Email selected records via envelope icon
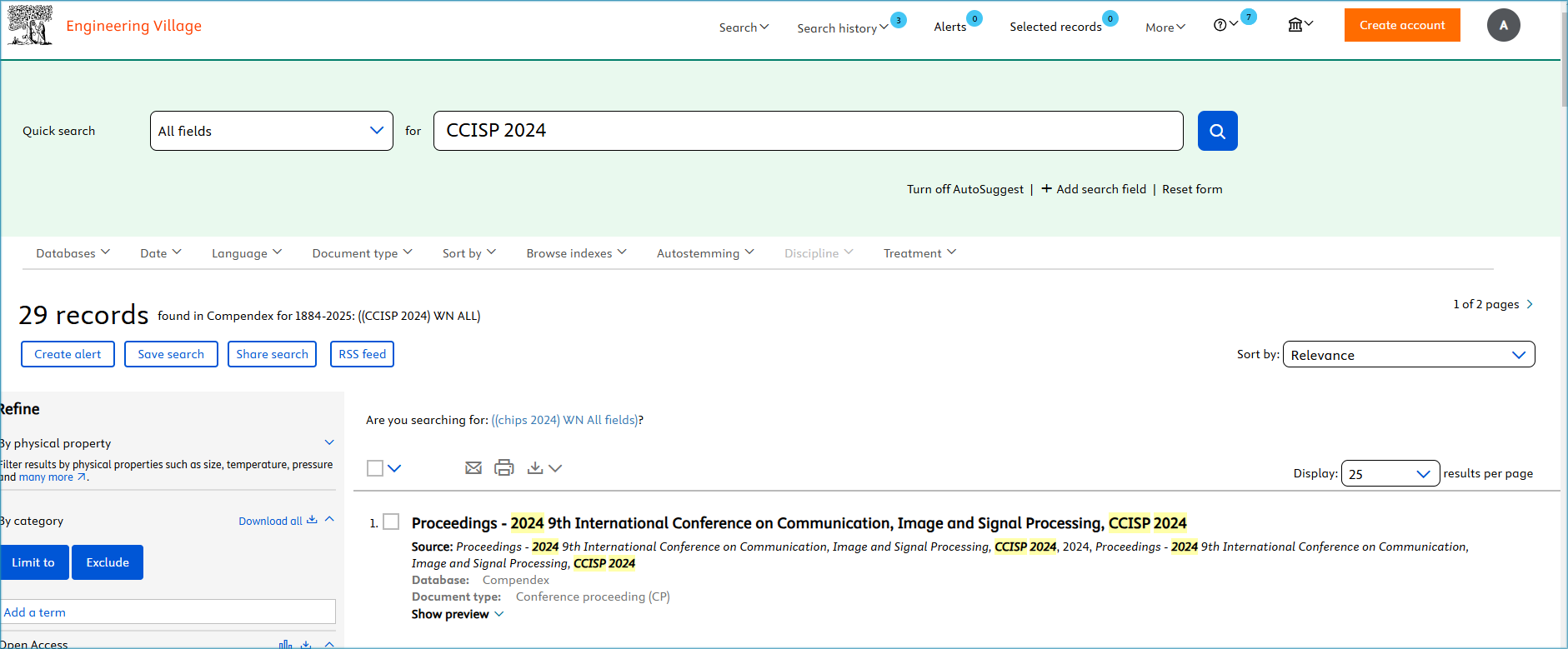1568x649 pixels. coord(473,468)
